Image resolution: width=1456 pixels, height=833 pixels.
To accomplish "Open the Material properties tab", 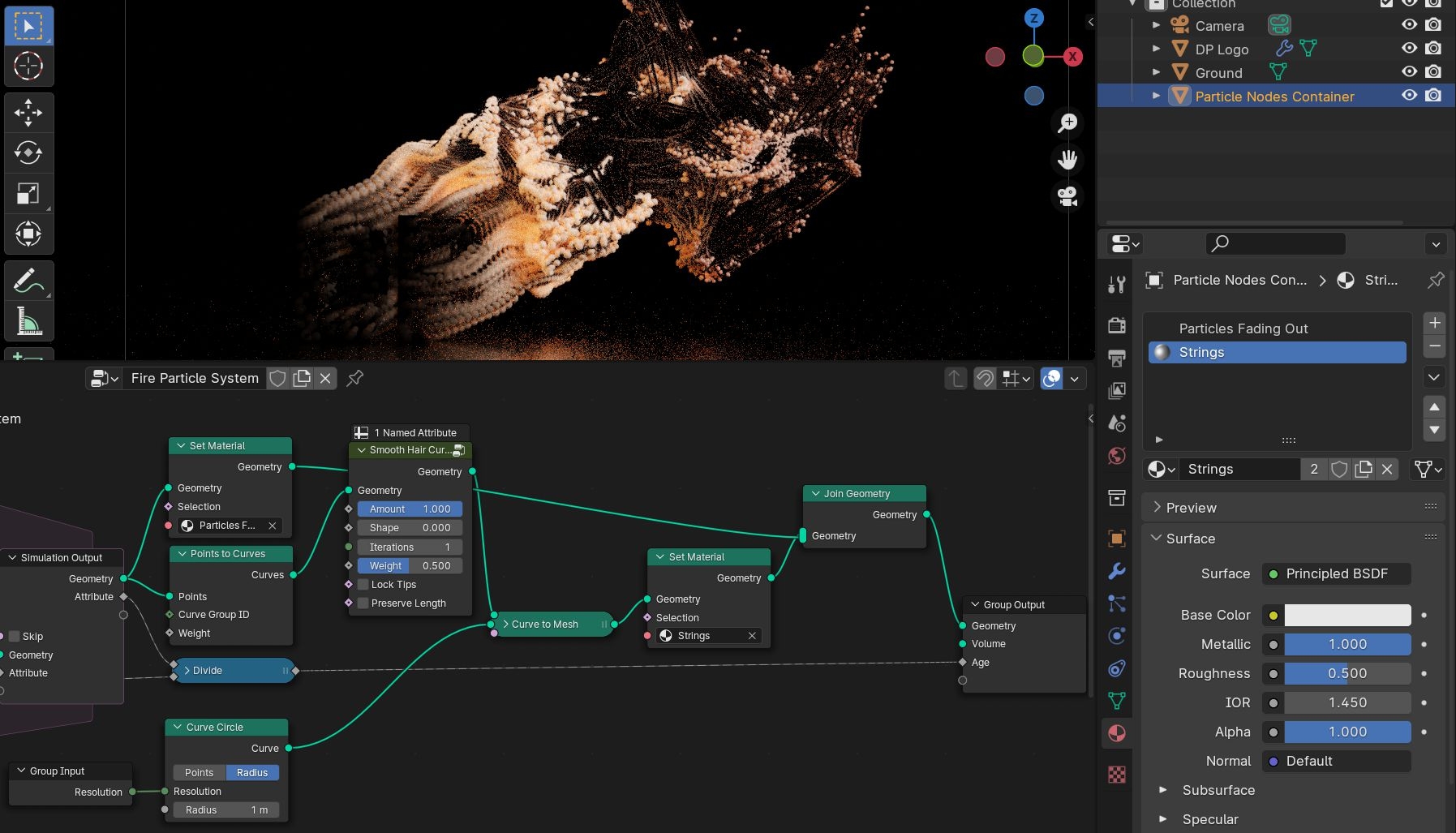I will 1117,733.
